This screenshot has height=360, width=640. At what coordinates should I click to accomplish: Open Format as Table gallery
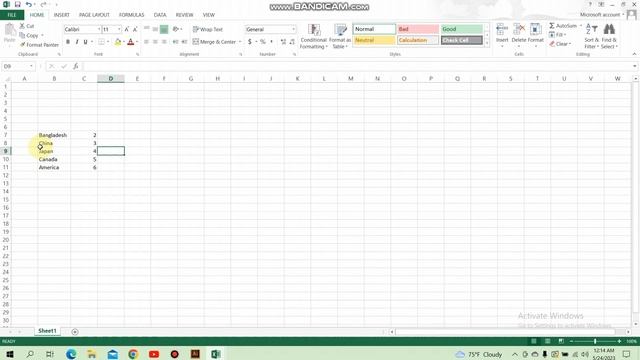[340, 36]
